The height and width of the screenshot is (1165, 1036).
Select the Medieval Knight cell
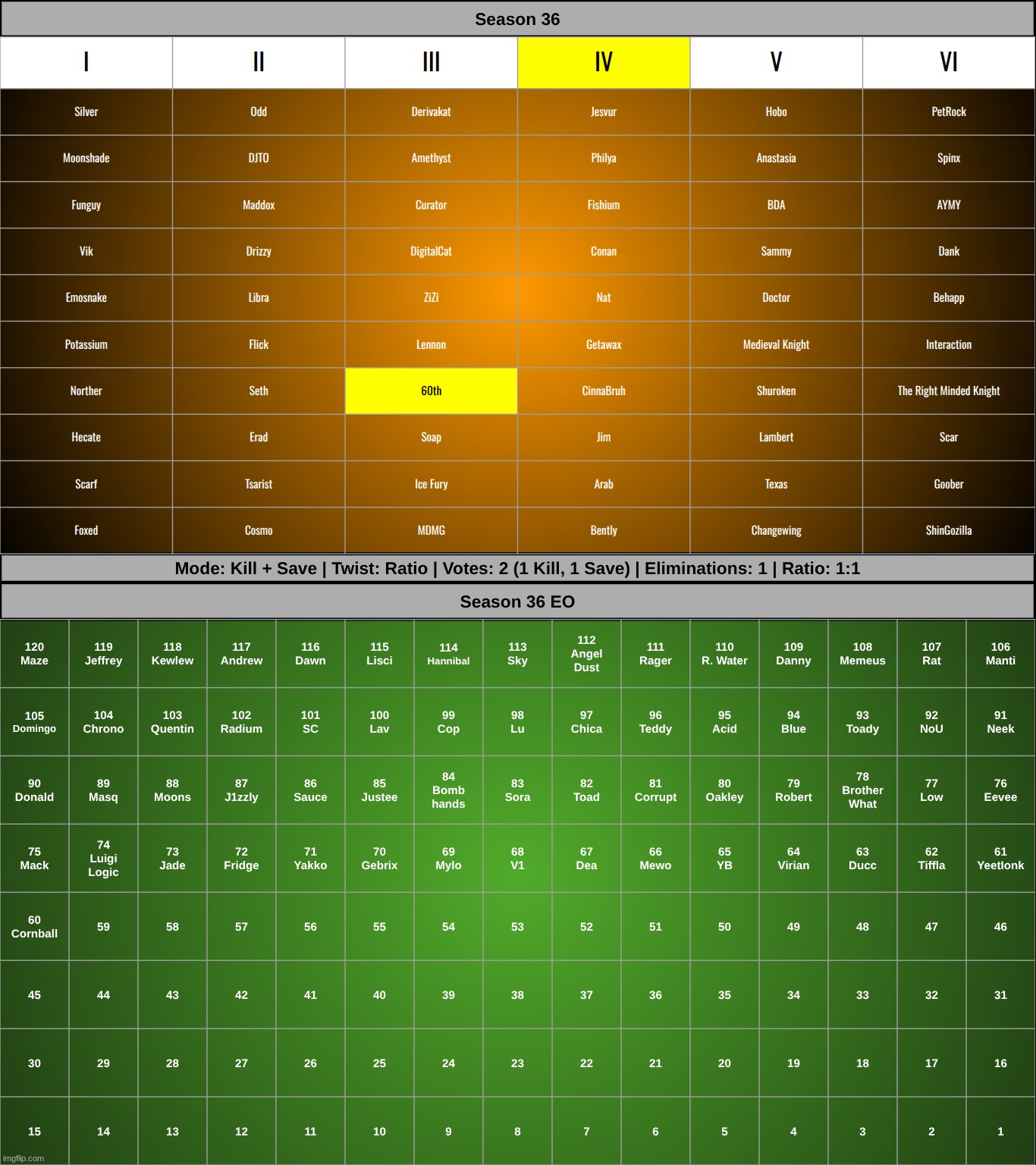(x=776, y=344)
